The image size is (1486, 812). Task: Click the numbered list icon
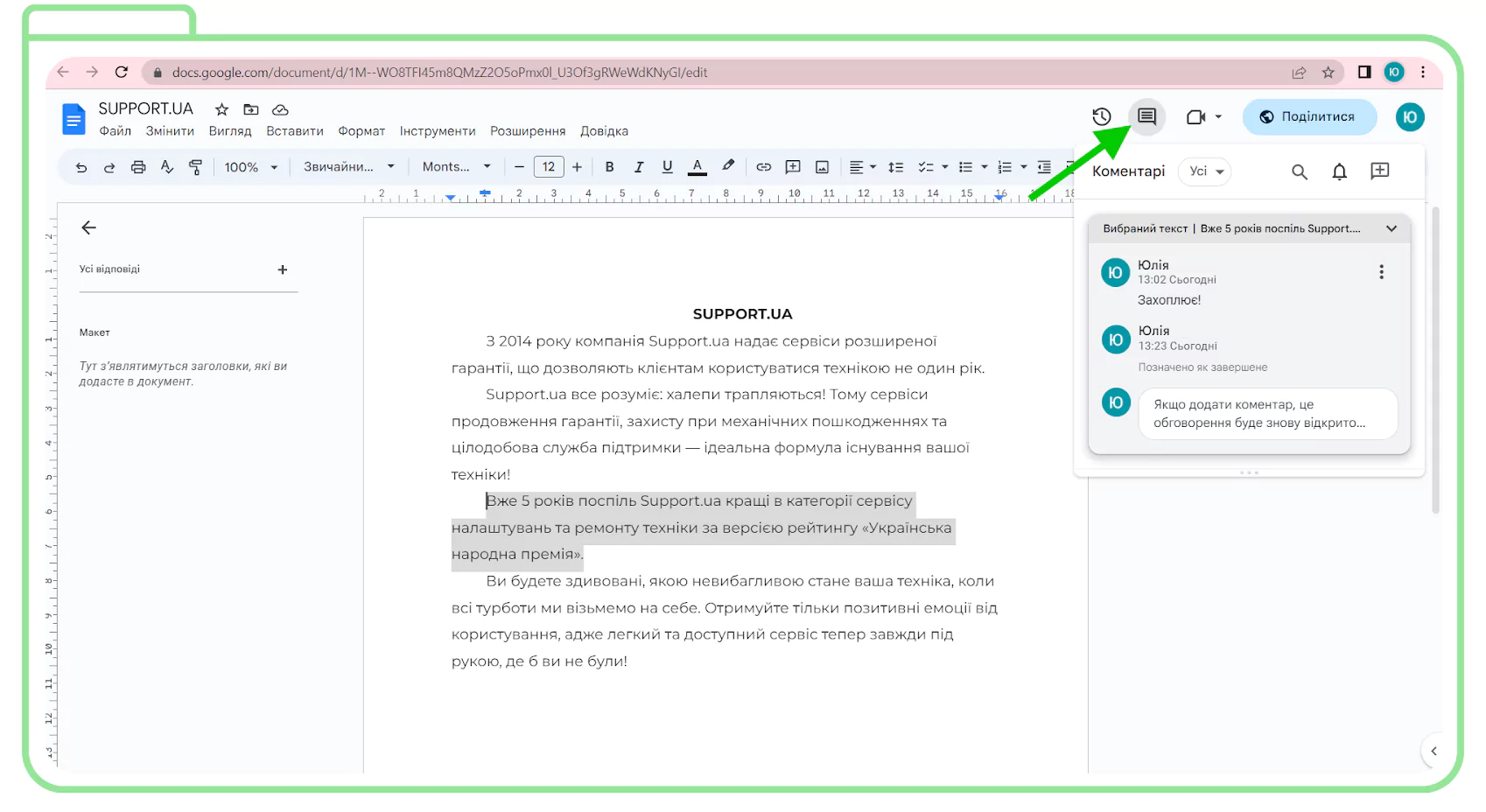[x=1005, y=167]
